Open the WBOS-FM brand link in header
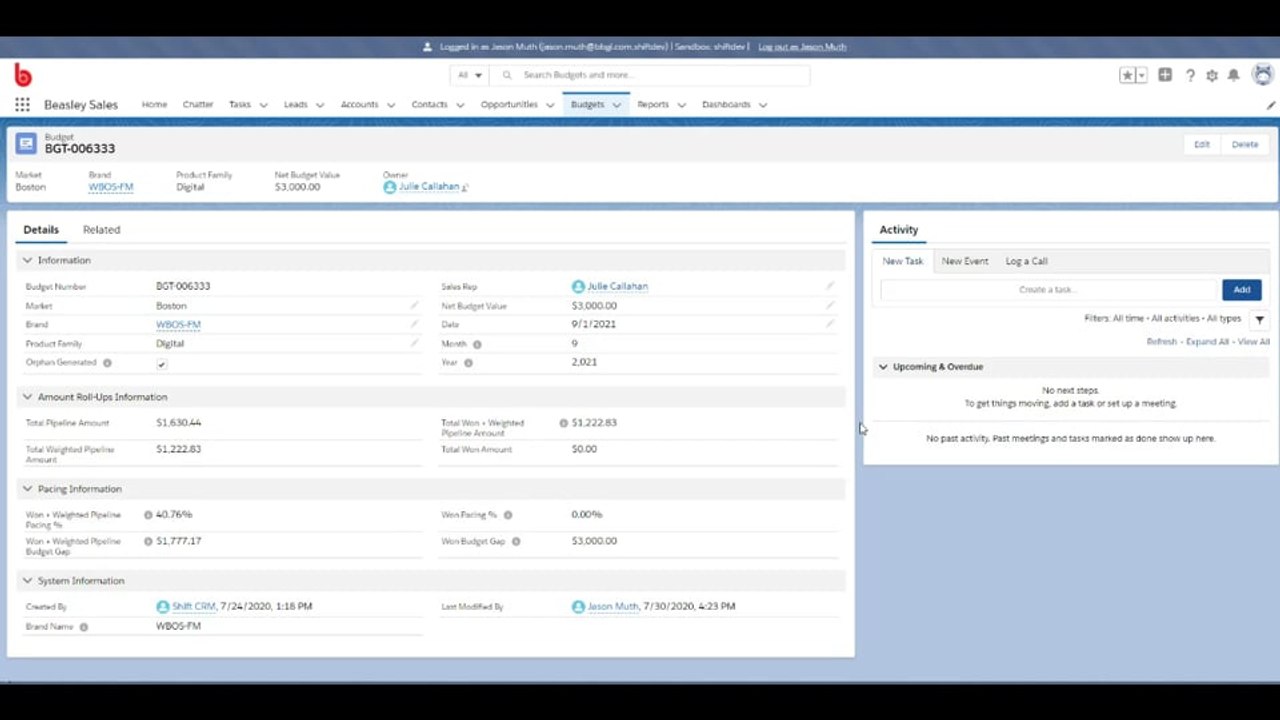Screen dimensions: 1280x720 (x=111, y=187)
